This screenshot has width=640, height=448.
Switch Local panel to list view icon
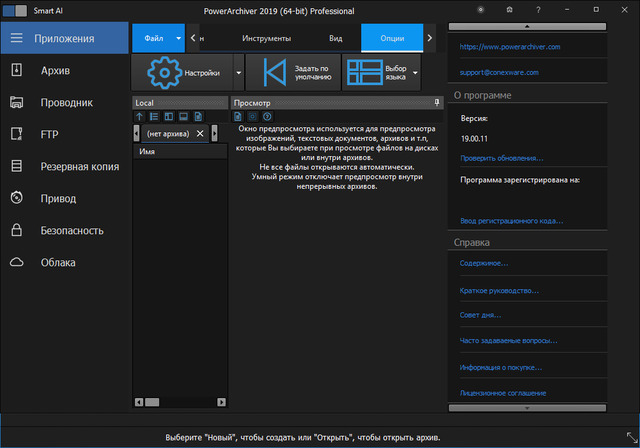[154, 117]
